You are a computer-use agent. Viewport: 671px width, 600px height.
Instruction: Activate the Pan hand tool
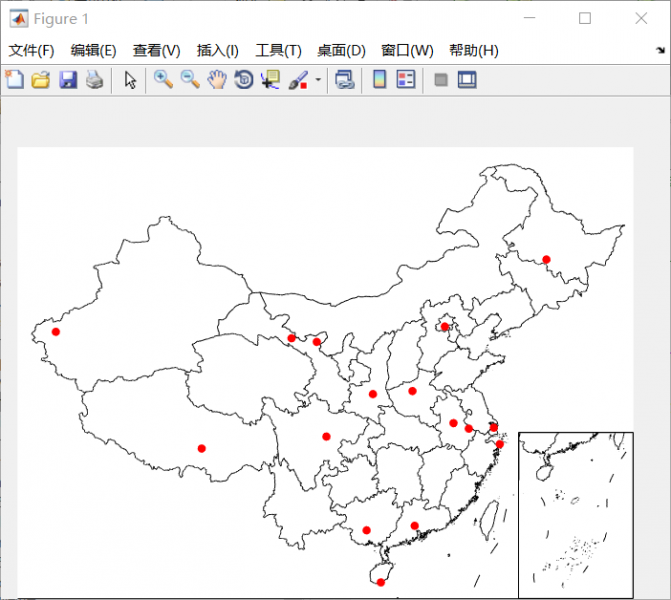coord(217,80)
